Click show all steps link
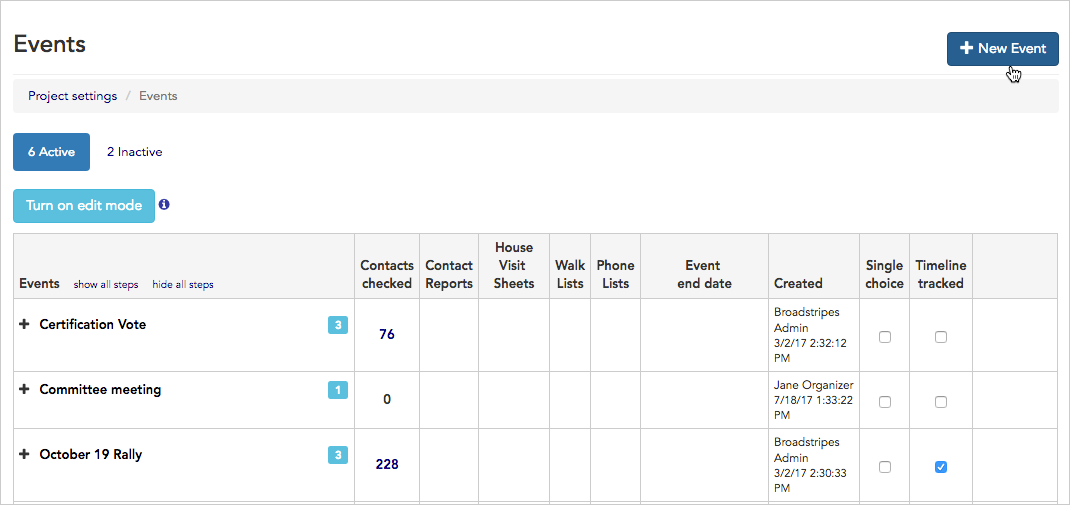1070x505 pixels. coord(106,285)
